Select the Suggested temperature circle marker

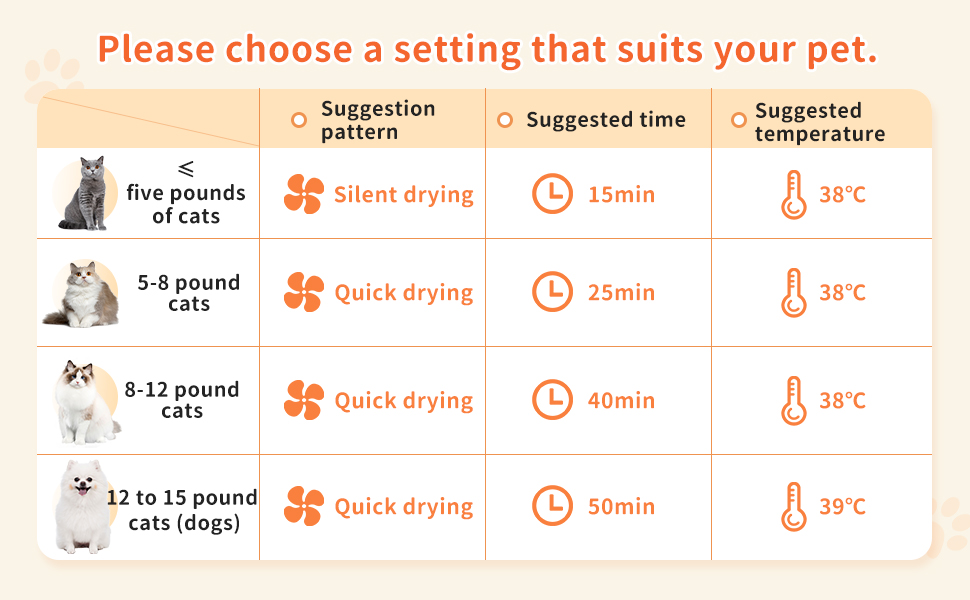(x=738, y=120)
